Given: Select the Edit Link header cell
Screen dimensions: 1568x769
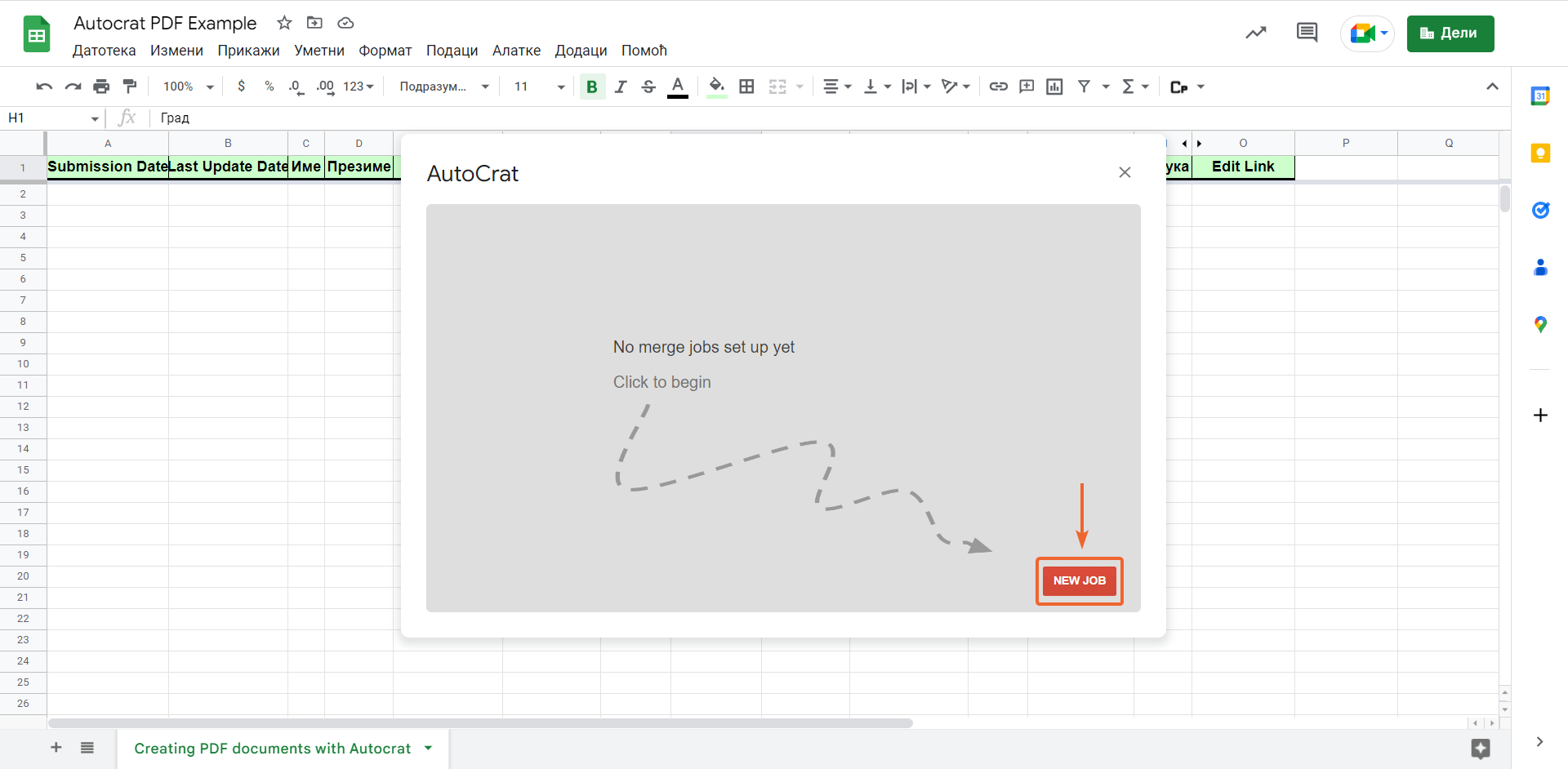Looking at the screenshot, I should 1243,167.
